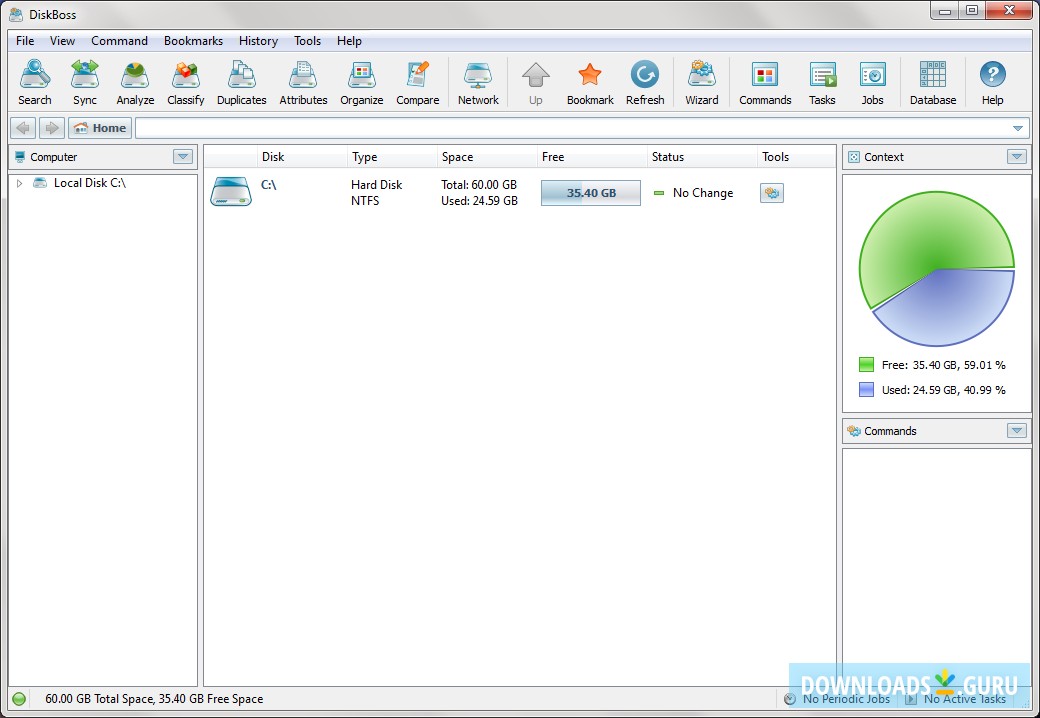Open the Commands manager

click(765, 82)
